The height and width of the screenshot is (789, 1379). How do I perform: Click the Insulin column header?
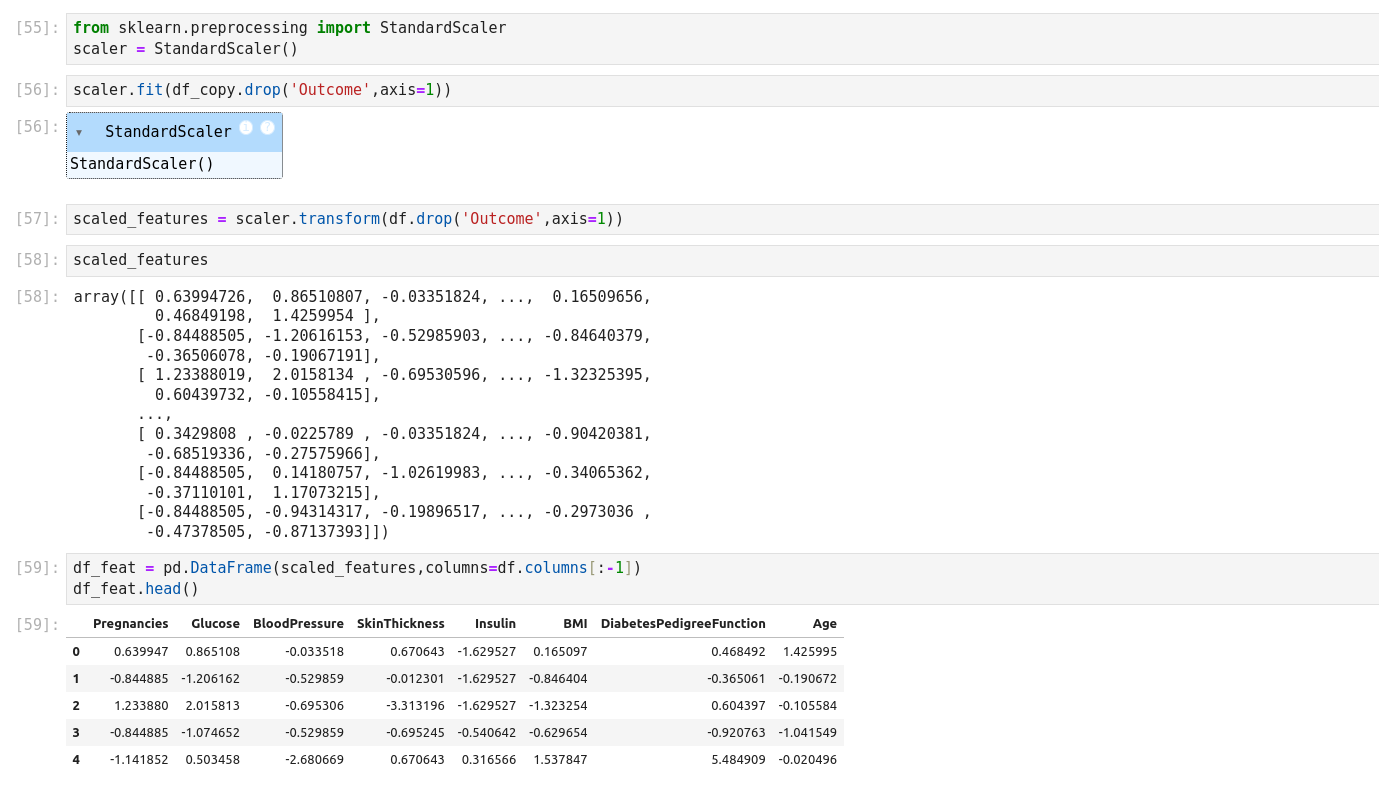point(495,624)
